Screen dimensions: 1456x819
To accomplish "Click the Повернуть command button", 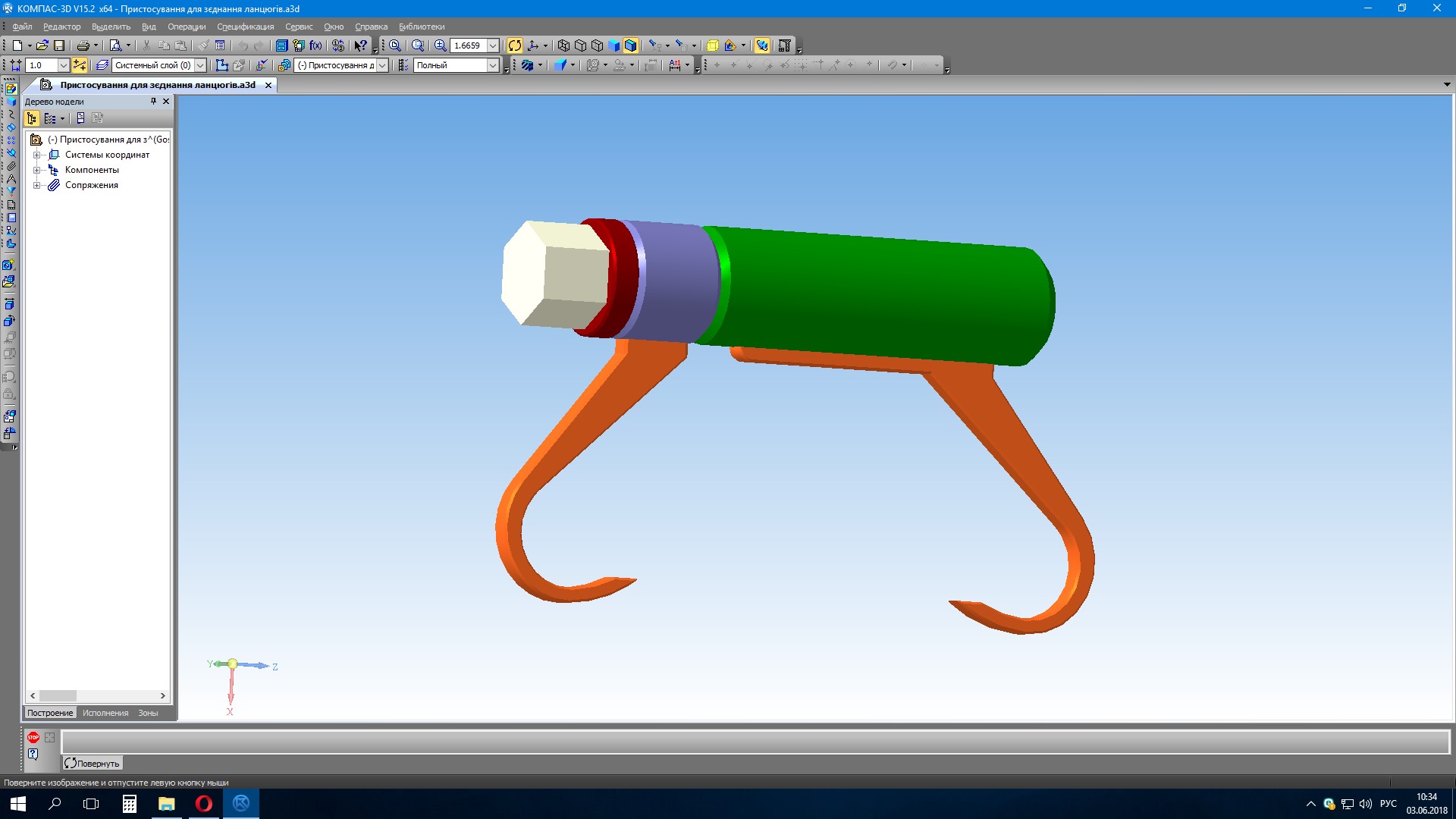I will coord(92,764).
